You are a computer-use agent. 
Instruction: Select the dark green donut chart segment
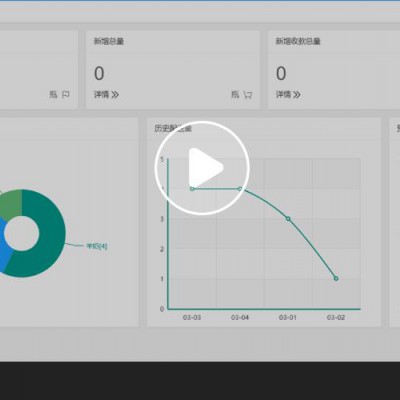pos(50,240)
